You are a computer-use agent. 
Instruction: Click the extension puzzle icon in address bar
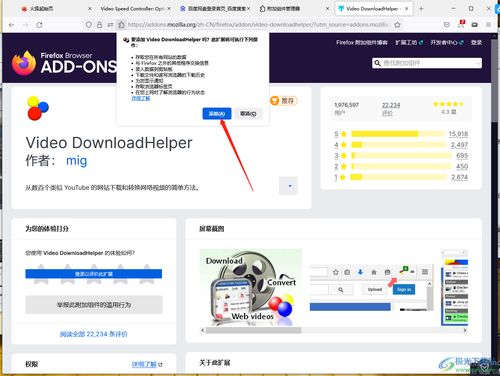[121, 25]
